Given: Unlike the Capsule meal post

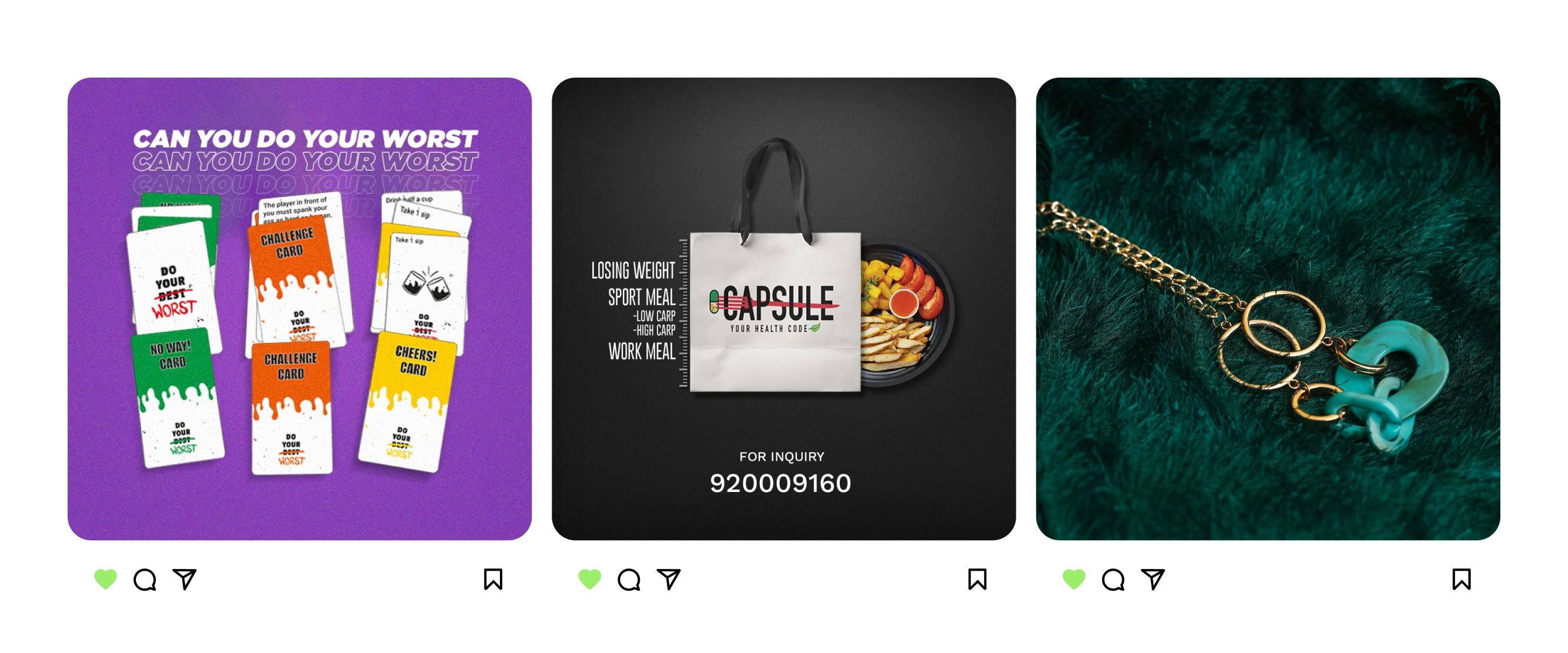Looking at the screenshot, I should [x=590, y=579].
